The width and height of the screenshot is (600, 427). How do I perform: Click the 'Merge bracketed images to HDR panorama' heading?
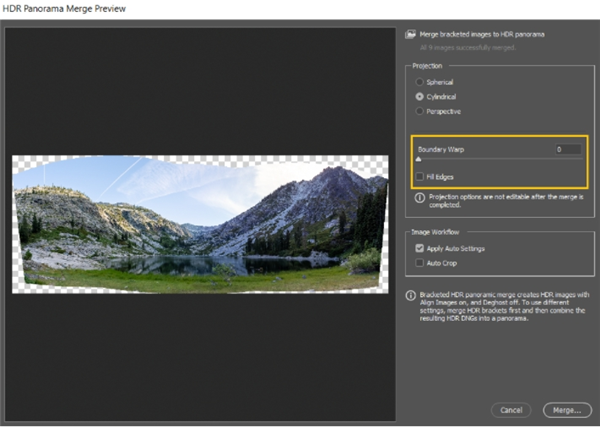click(x=484, y=34)
